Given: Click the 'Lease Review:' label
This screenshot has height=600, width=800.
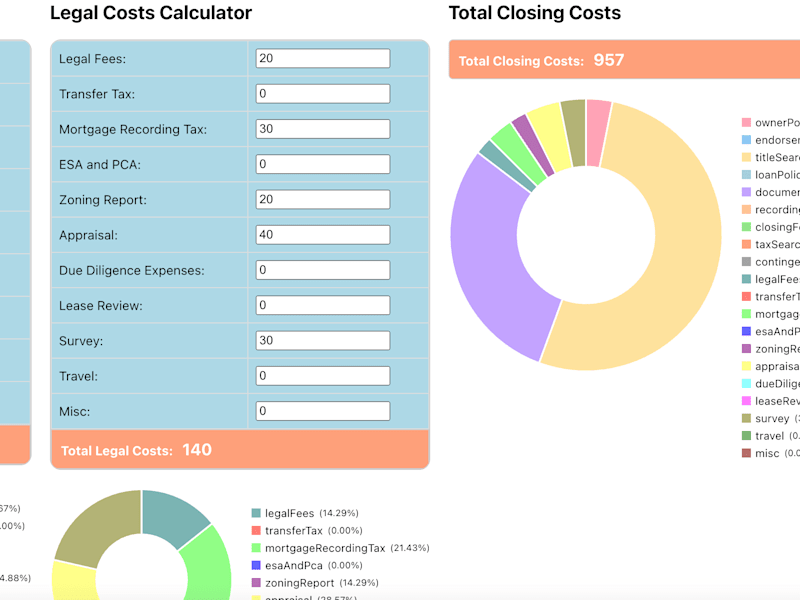Looking at the screenshot, I should tap(101, 306).
